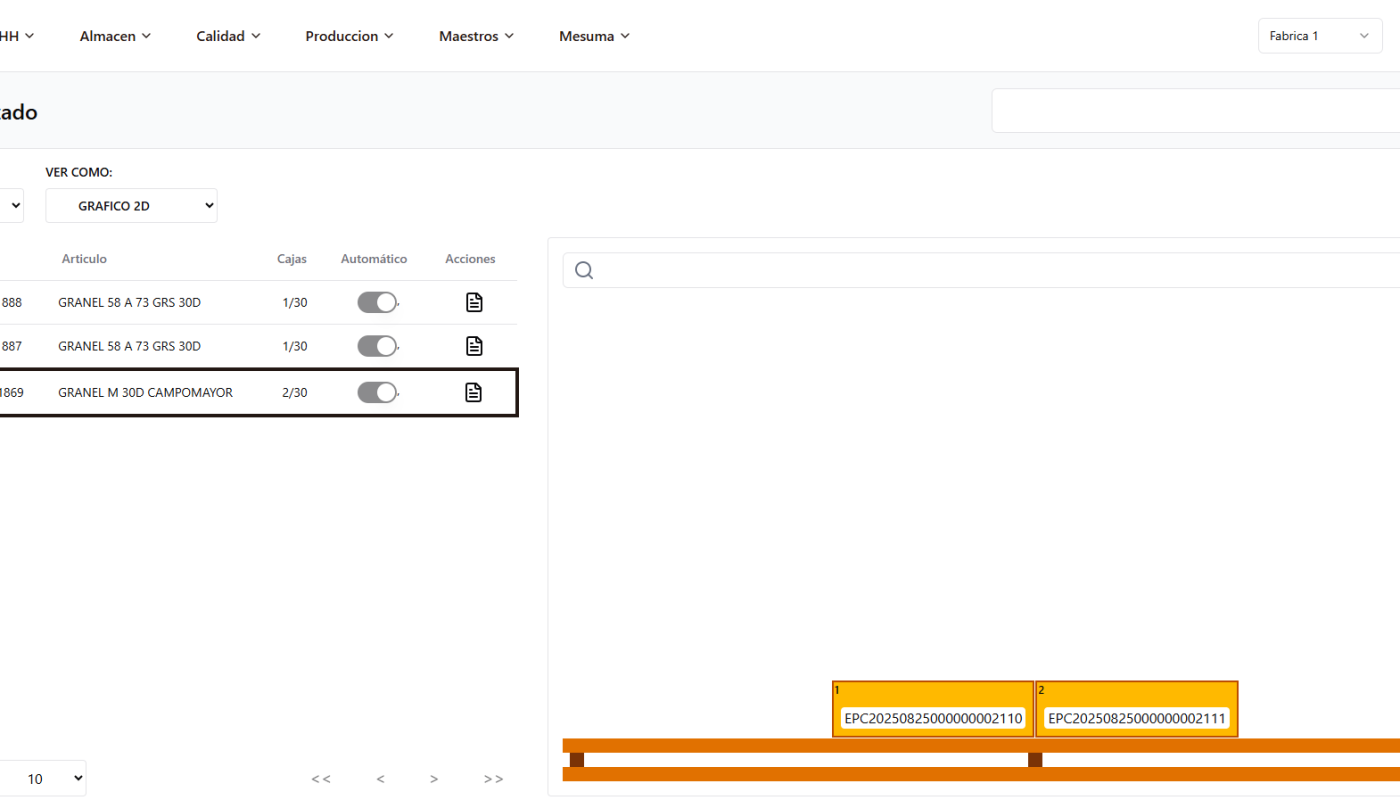1400x800 pixels.
Task: Click the 1/30 cajas value in row 887
Action: pyautogui.click(x=295, y=346)
